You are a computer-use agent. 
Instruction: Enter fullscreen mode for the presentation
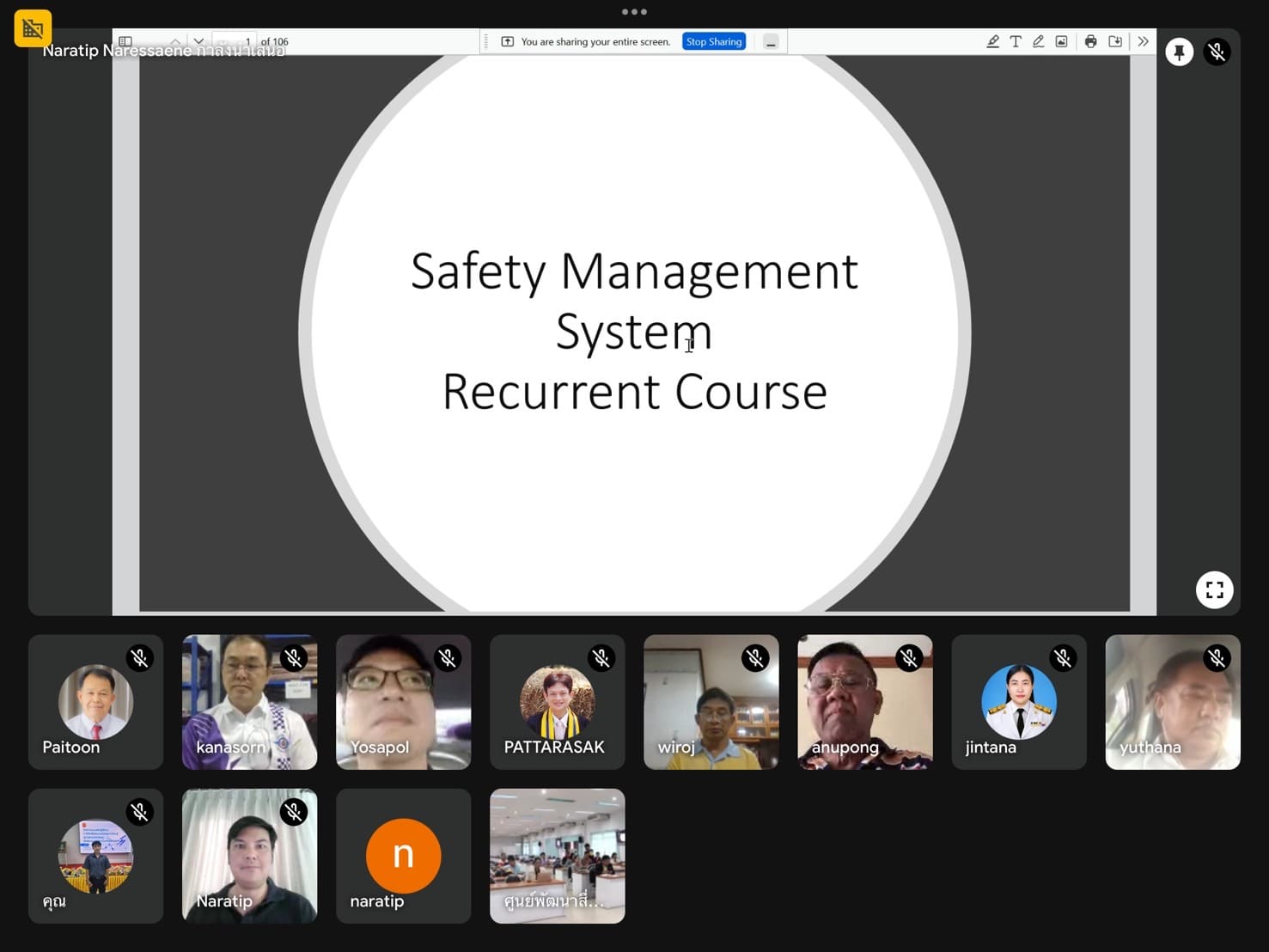coord(1214,590)
